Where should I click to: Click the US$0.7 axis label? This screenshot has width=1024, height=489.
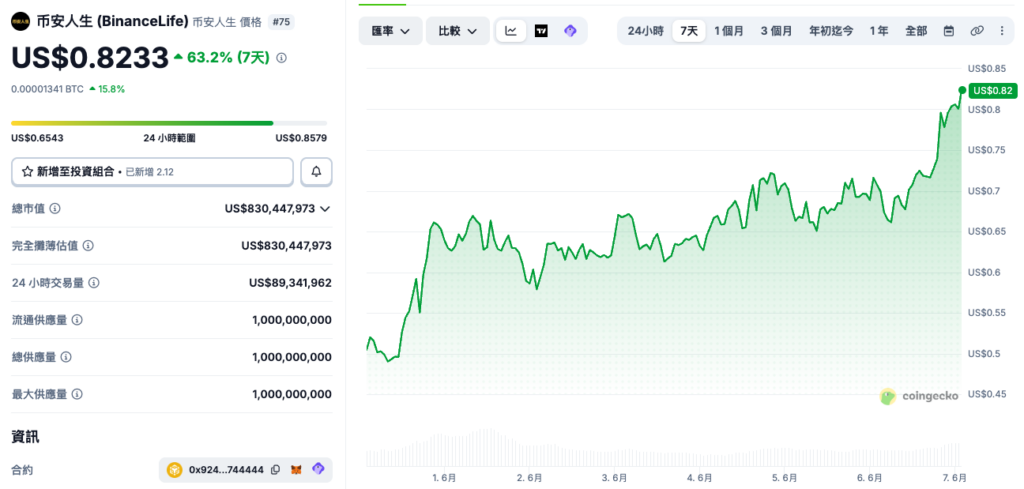(984, 191)
